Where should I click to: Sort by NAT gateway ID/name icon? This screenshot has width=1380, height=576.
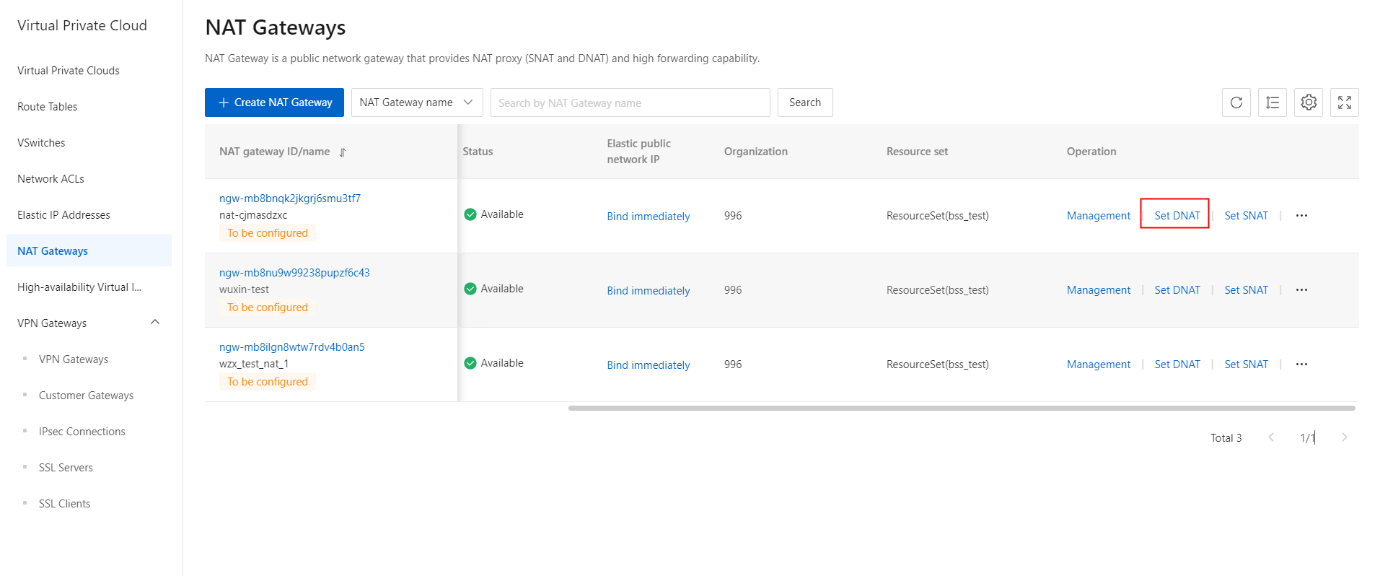click(342, 152)
